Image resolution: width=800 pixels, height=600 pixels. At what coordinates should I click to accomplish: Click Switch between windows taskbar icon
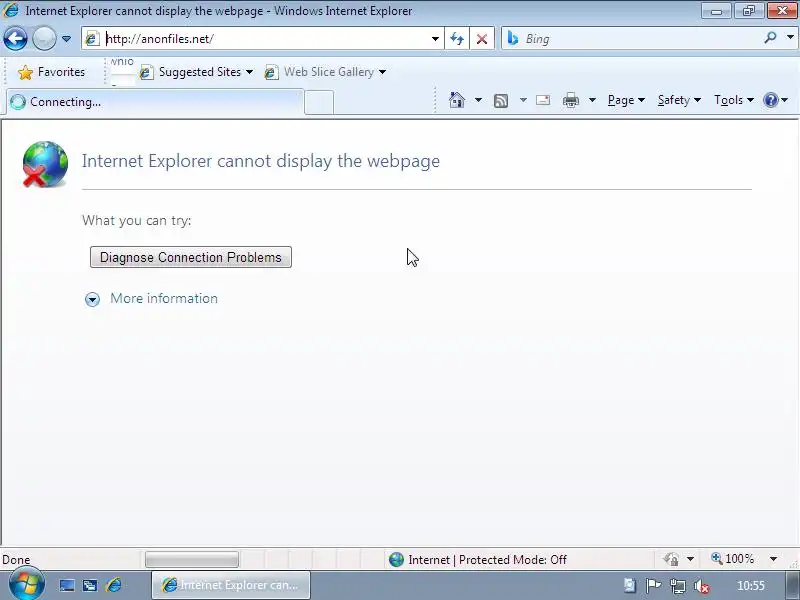point(90,586)
